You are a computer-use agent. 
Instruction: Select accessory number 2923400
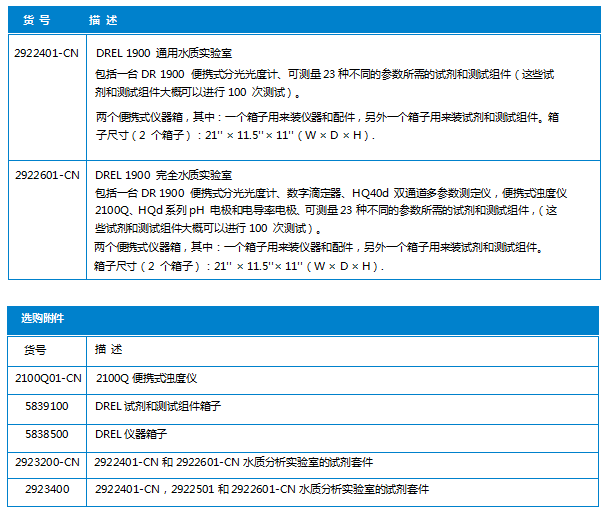click(x=46, y=490)
